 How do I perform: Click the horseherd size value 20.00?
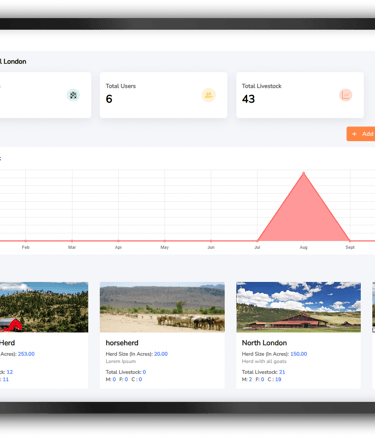click(161, 354)
